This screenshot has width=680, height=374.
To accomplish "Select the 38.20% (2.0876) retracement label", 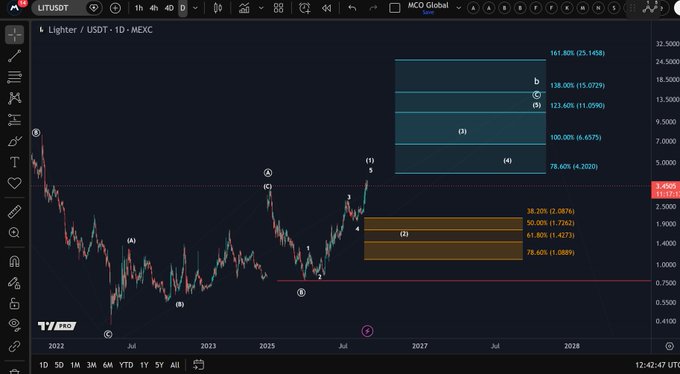I will click(x=550, y=211).
